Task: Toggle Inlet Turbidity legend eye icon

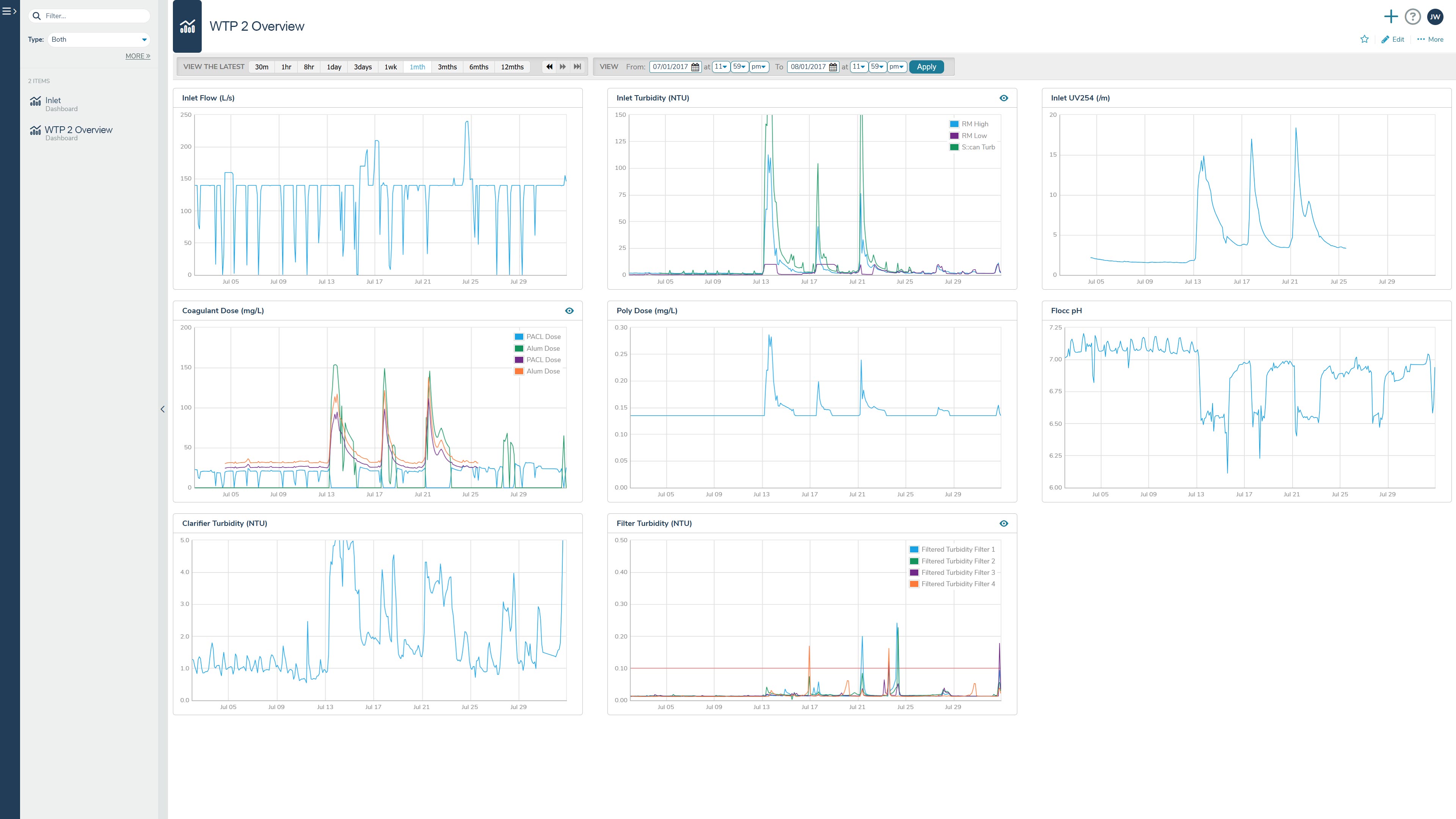Action: point(1003,98)
